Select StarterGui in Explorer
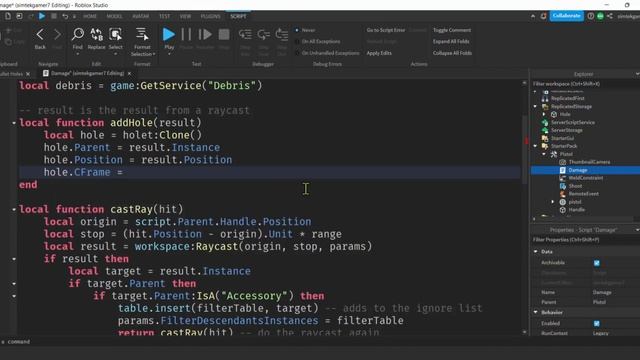The height and width of the screenshot is (360, 640). point(562,138)
